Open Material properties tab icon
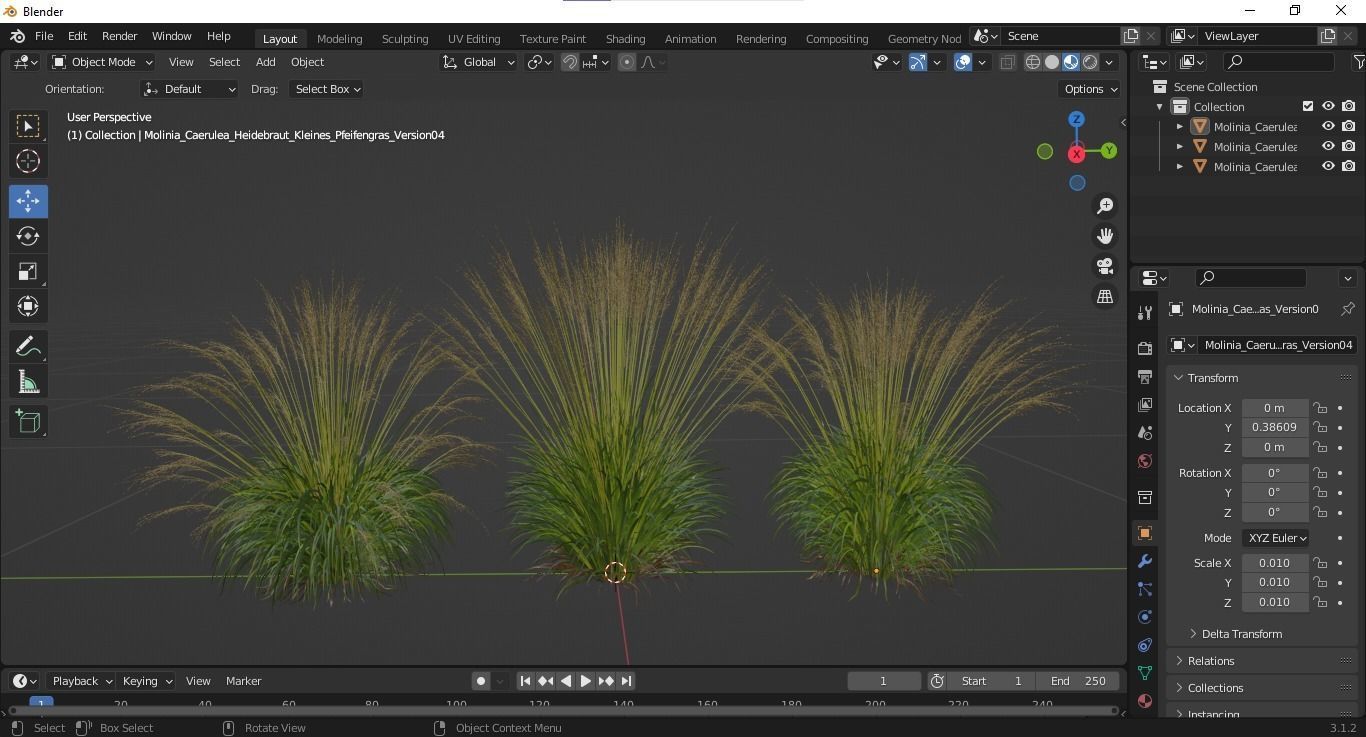The height and width of the screenshot is (737, 1366). click(x=1145, y=701)
